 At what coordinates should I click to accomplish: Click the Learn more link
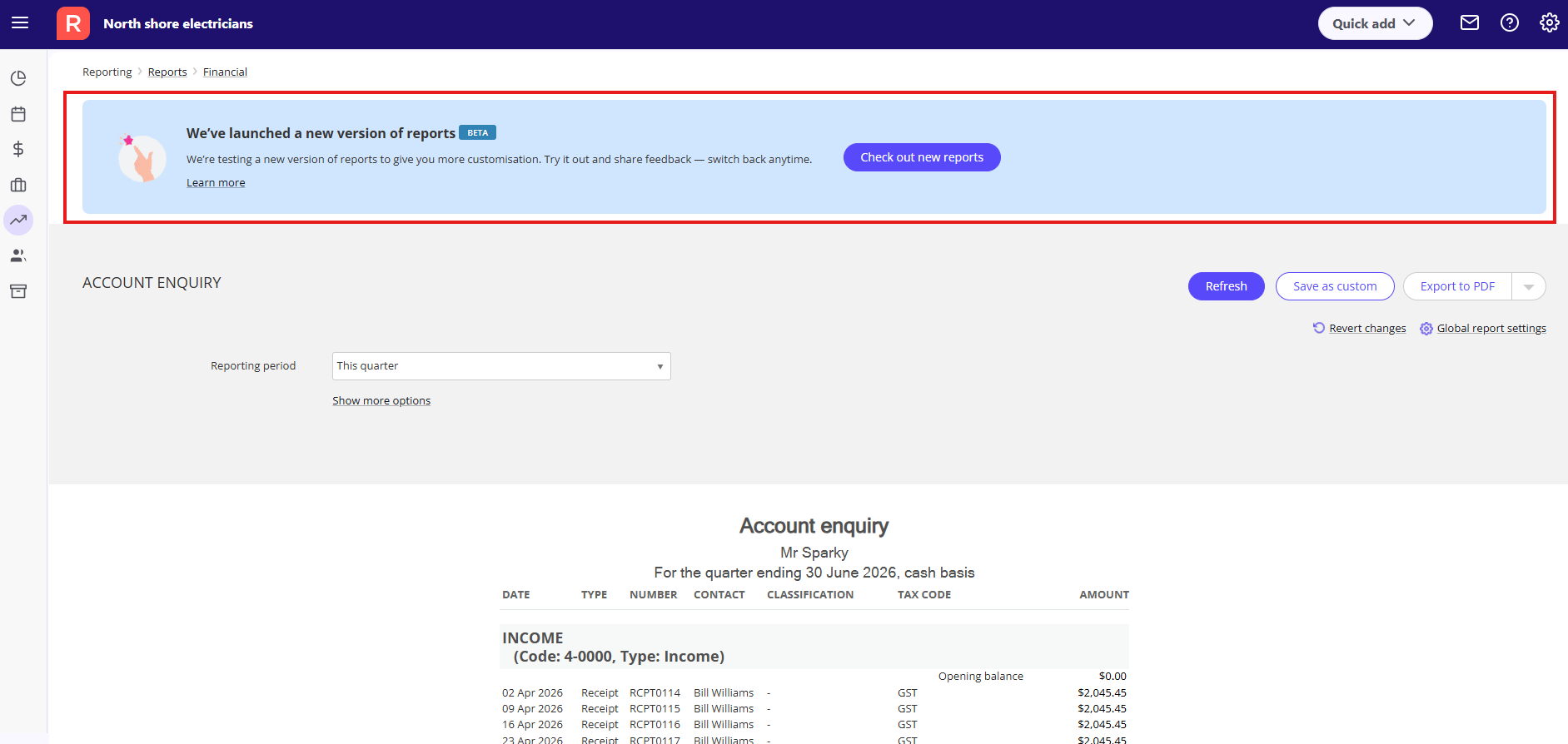click(x=216, y=183)
